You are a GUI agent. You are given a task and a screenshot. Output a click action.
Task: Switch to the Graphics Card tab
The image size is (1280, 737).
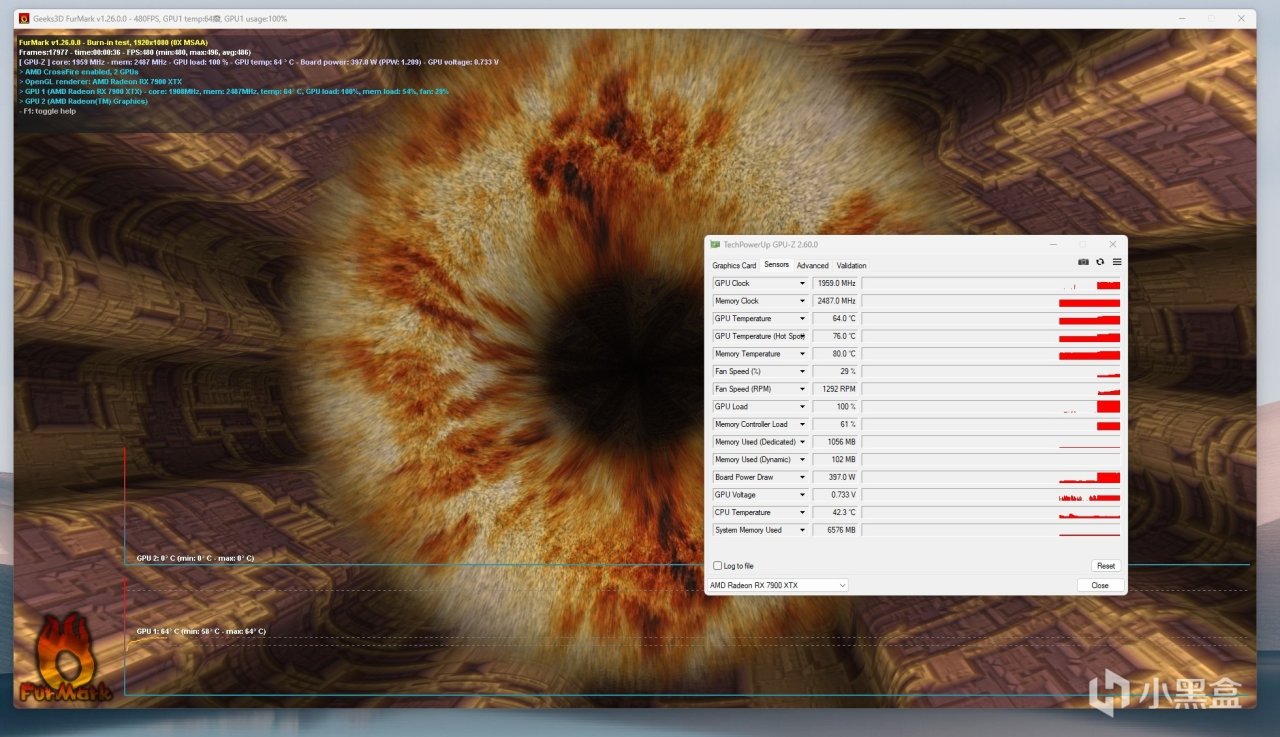coord(734,266)
